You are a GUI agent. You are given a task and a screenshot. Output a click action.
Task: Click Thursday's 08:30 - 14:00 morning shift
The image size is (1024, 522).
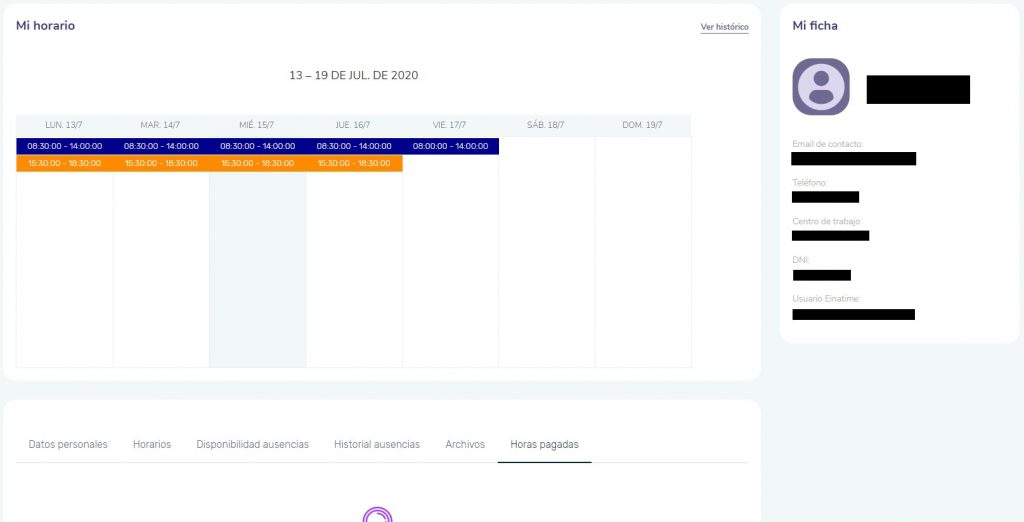(x=354, y=146)
